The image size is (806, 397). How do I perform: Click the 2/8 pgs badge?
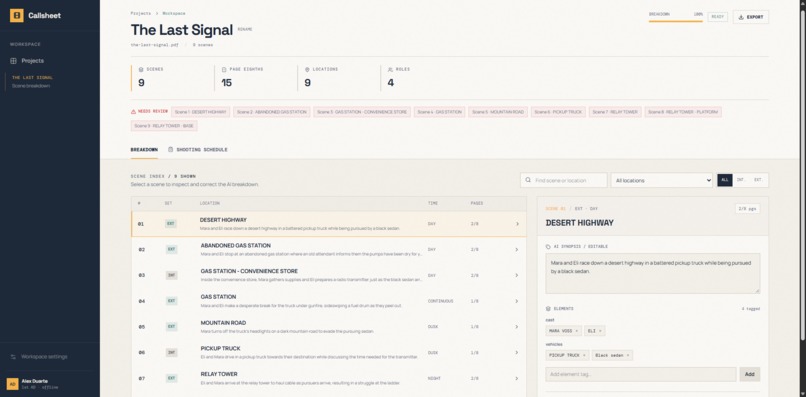click(747, 209)
